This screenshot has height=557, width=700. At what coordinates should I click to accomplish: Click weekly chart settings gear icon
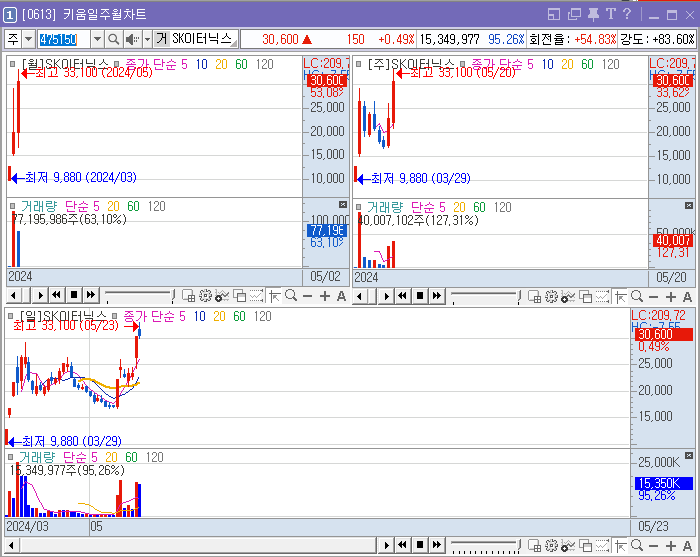coord(551,297)
